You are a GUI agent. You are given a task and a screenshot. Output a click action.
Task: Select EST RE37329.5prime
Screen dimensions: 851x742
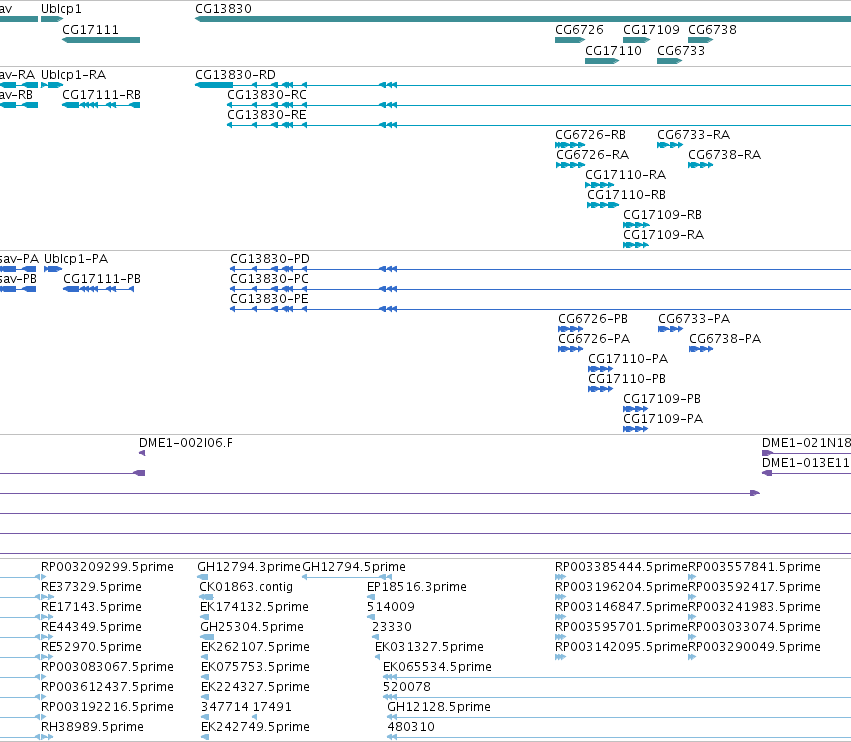click(91, 587)
